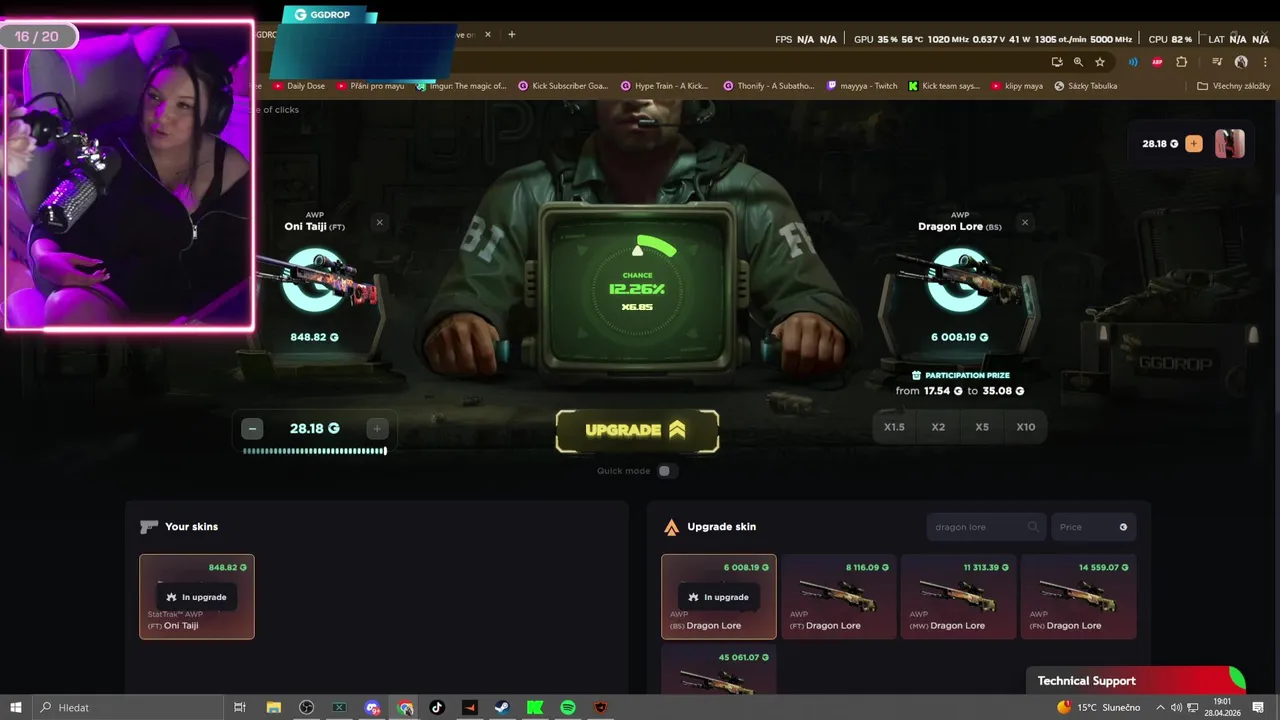Open the Thonify bookmark
Screen dimensions: 1280x720
click(x=769, y=86)
